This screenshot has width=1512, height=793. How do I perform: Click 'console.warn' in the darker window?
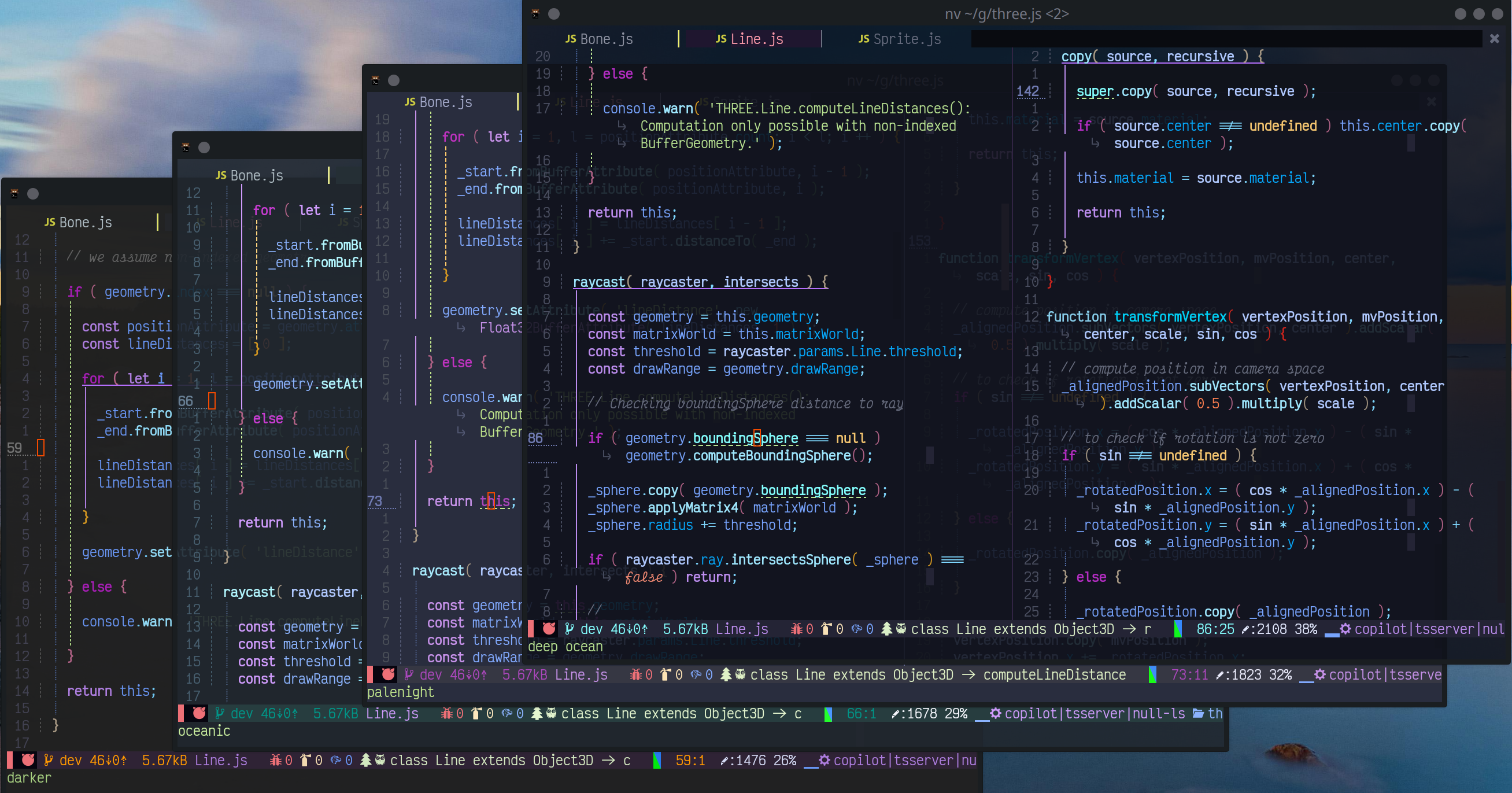(127, 622)
